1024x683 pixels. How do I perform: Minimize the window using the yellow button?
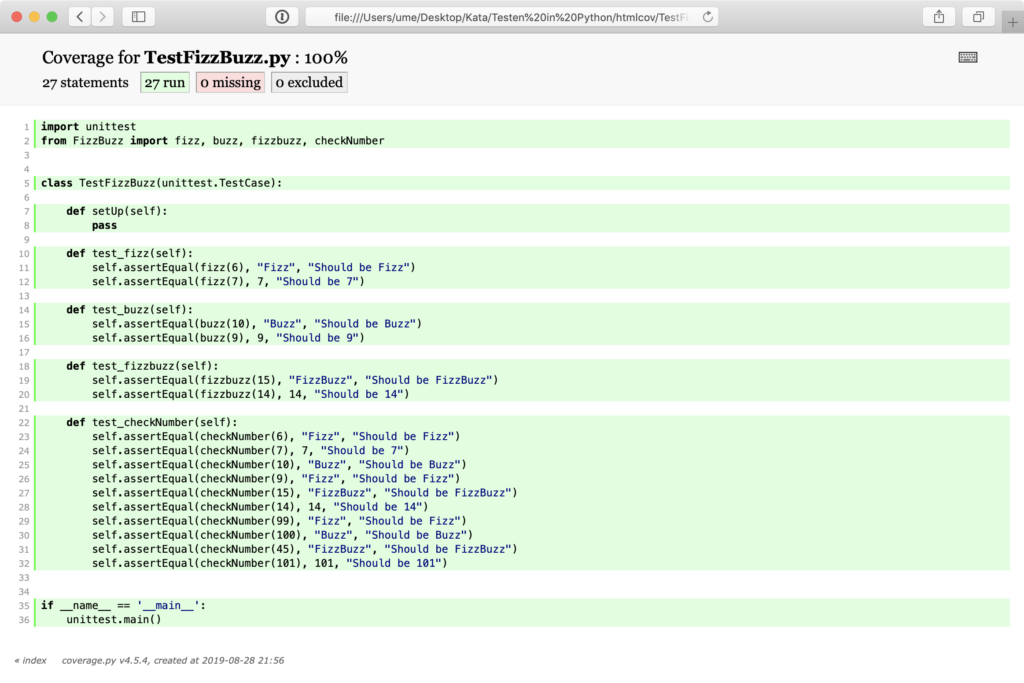click(x=35, y=17)
